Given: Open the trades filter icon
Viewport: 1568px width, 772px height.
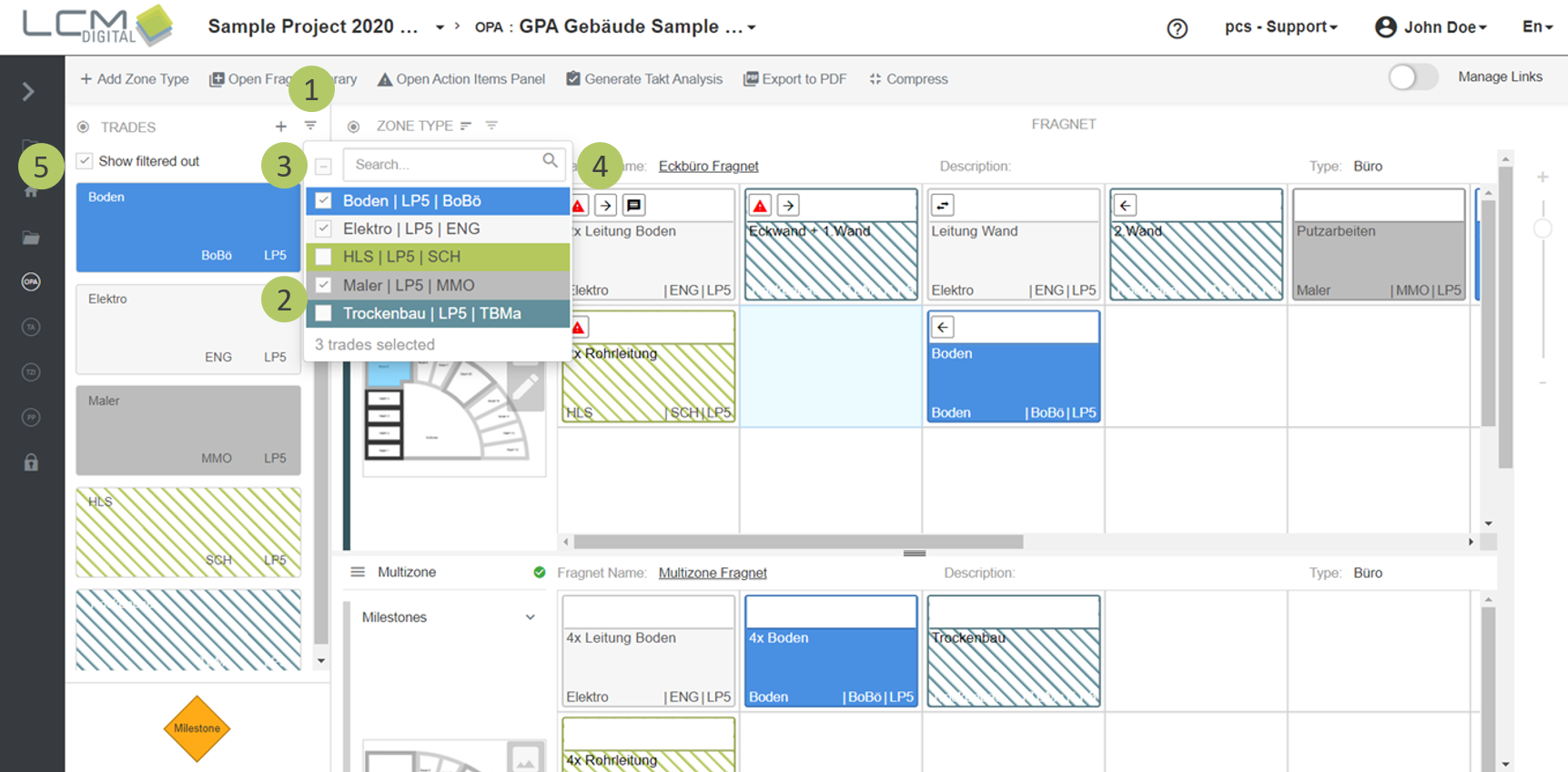Looking at the screenshot, I should click(310, 126).
